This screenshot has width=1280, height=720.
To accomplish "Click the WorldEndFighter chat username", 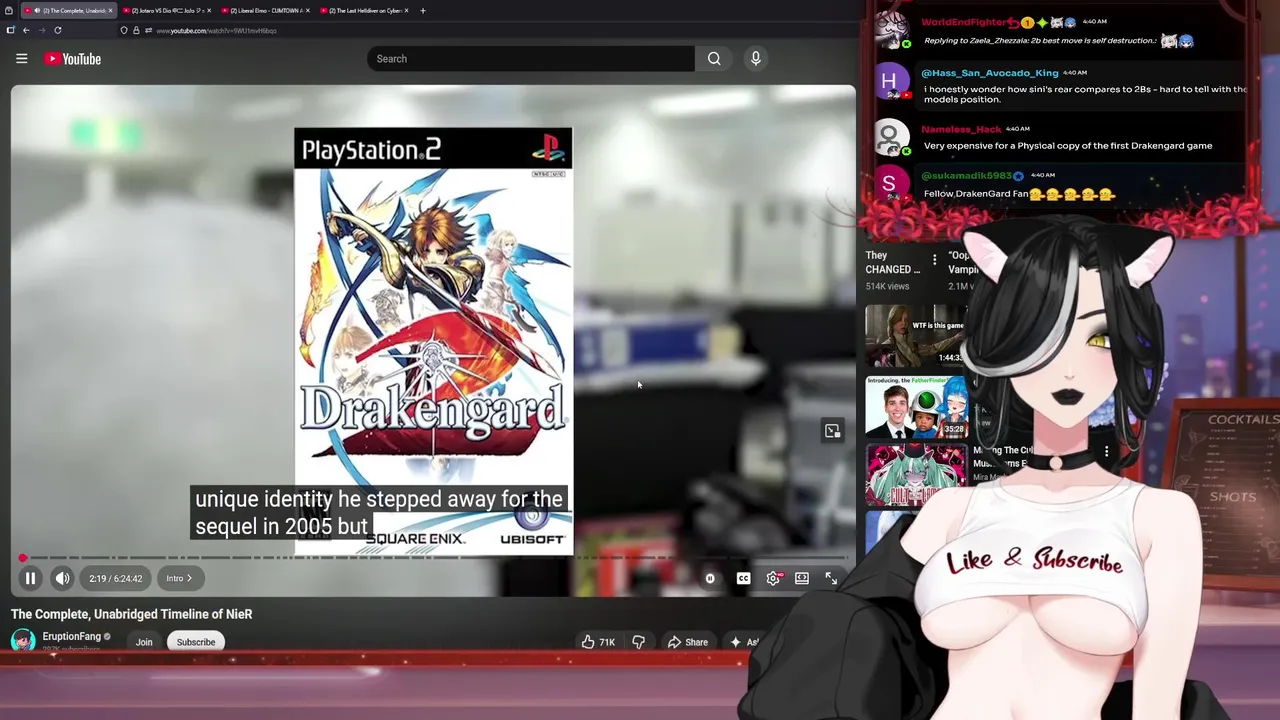I will pos(963,22).
